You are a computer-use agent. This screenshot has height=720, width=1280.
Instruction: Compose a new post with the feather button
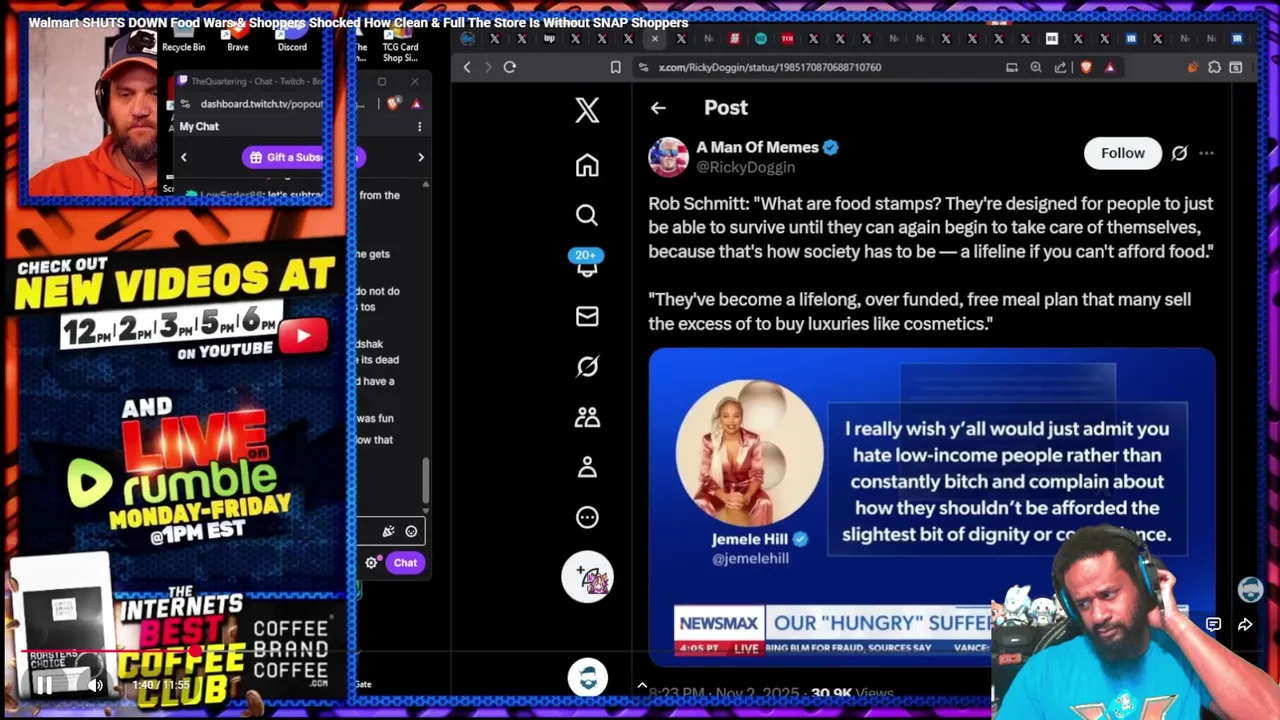[587, 577]
